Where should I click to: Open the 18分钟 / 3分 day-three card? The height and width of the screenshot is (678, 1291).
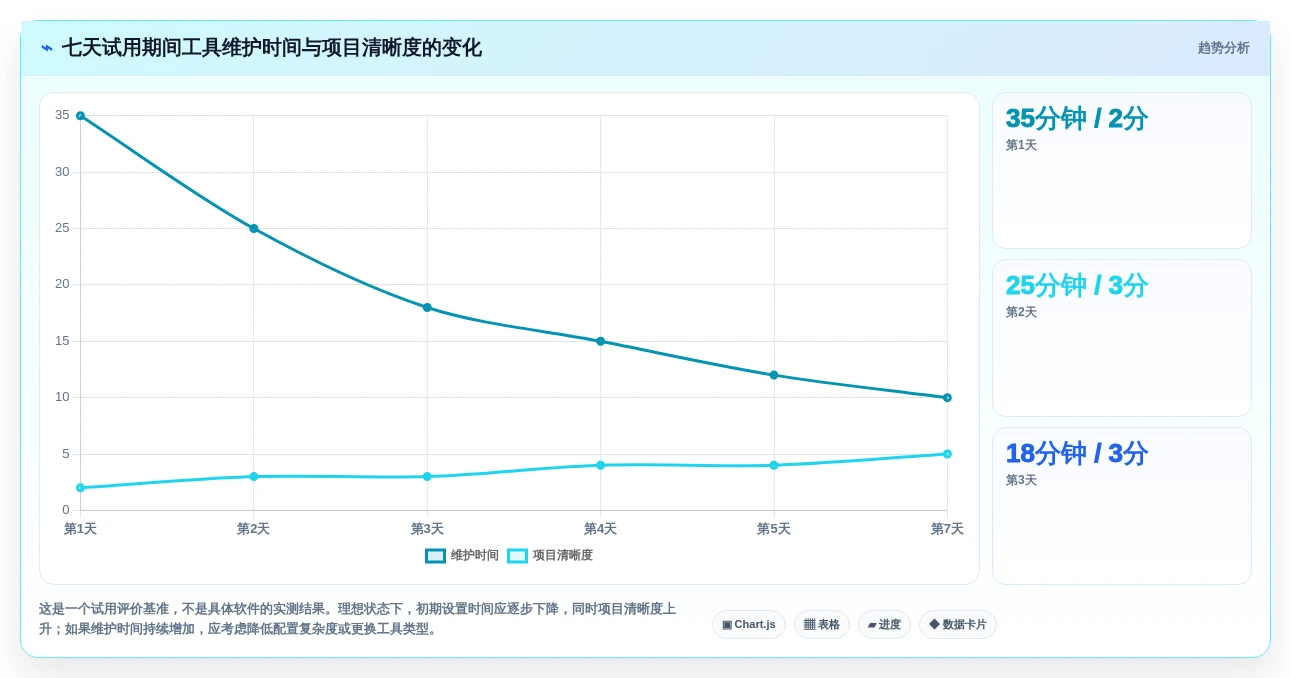[1121, 506]
